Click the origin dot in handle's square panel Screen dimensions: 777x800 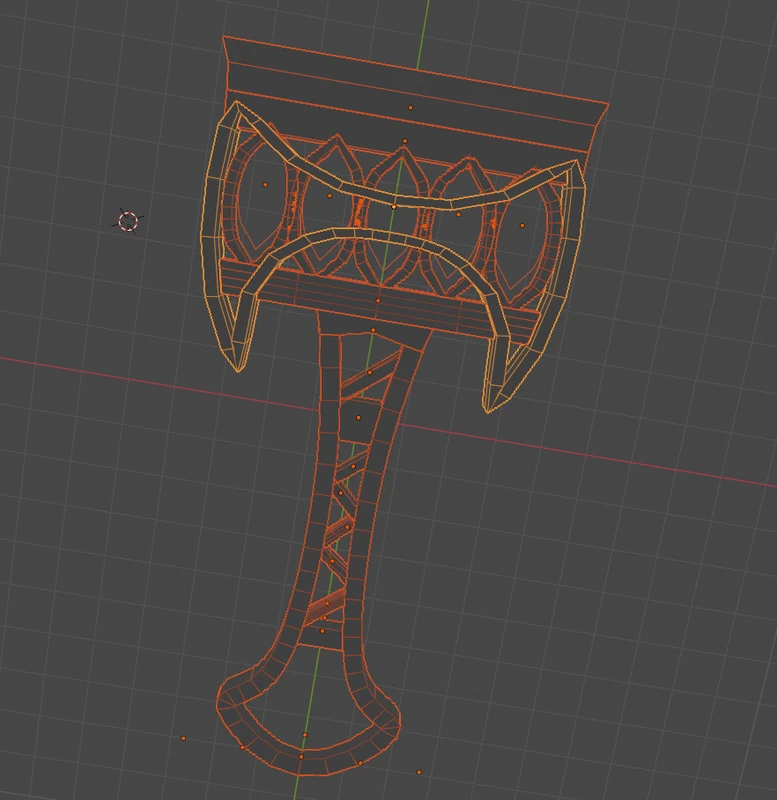tap(358, 417)
